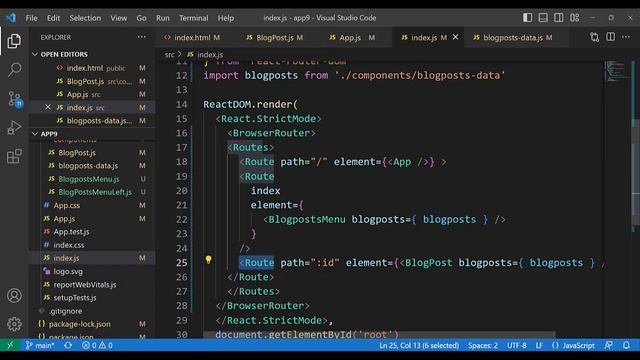Click feedback icon in status bar
The width and height of the screenshot is (640, 360).
(x=609, y=345)
